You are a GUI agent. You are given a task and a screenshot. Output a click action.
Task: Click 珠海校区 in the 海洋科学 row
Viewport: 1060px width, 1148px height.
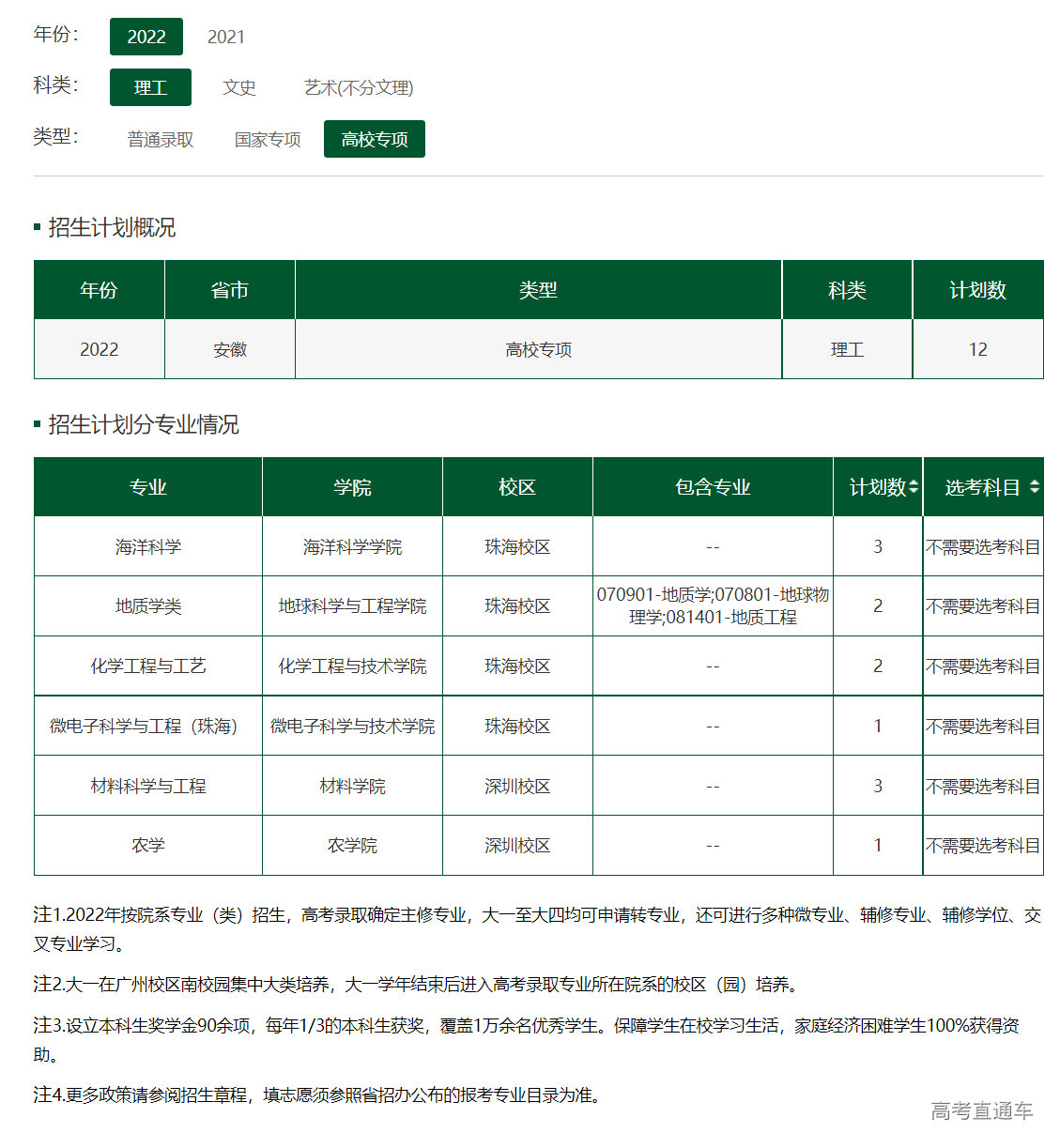[516, 546]
